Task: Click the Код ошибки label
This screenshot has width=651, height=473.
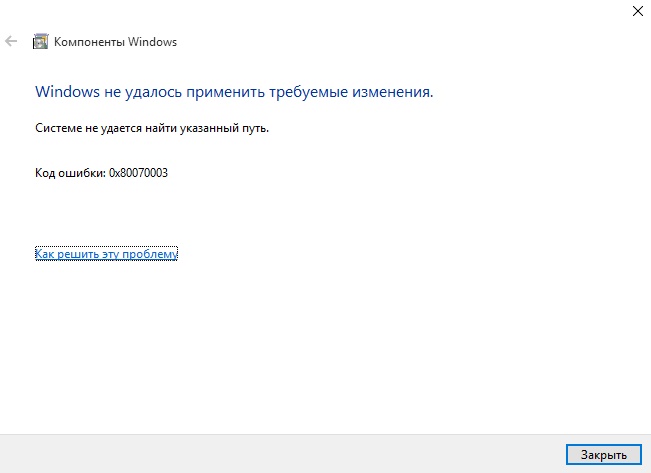Action: point(71,173)
